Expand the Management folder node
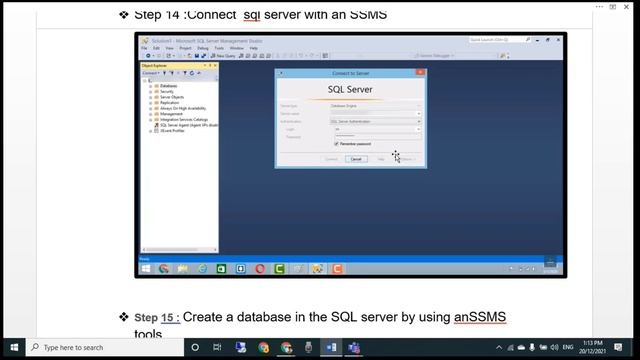Screen dimensions: 640x360 click(151, 114)
